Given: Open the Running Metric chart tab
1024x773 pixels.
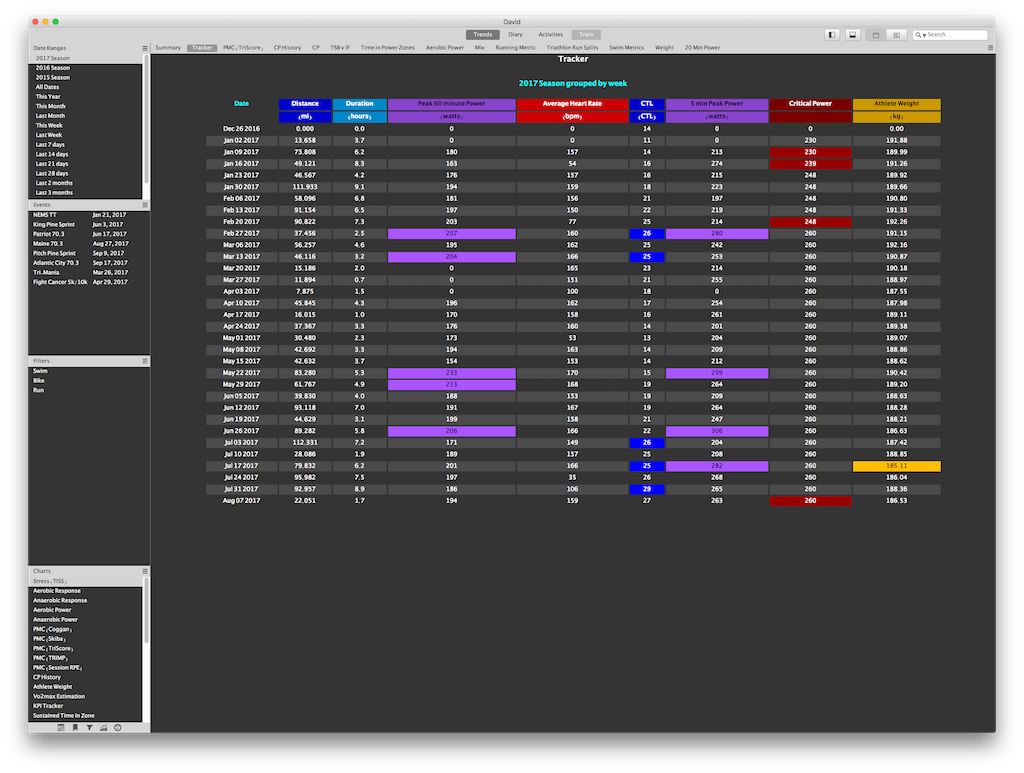Looking at the screenshot, I should click(515, 48).
